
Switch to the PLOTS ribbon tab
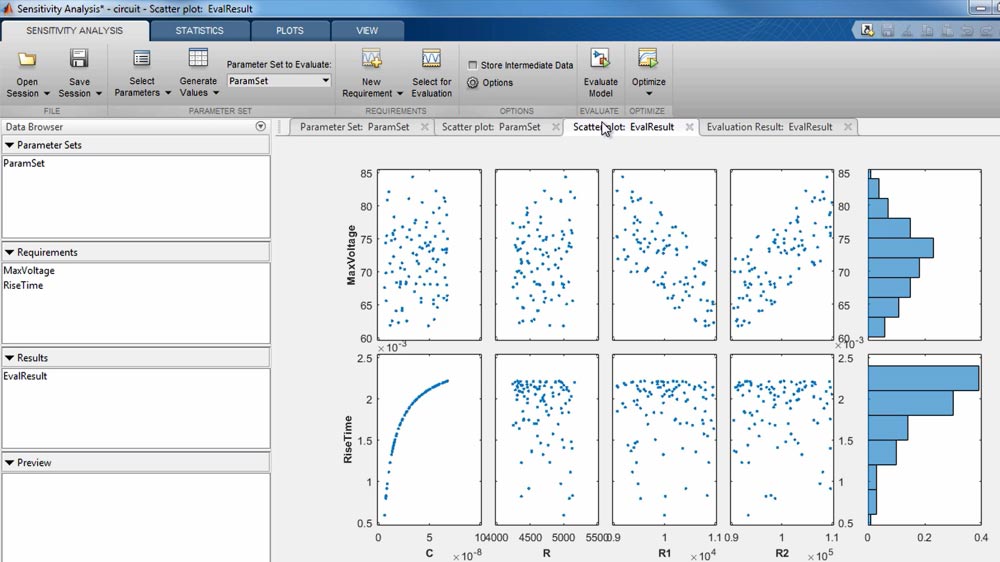click(x=289, y=31)
